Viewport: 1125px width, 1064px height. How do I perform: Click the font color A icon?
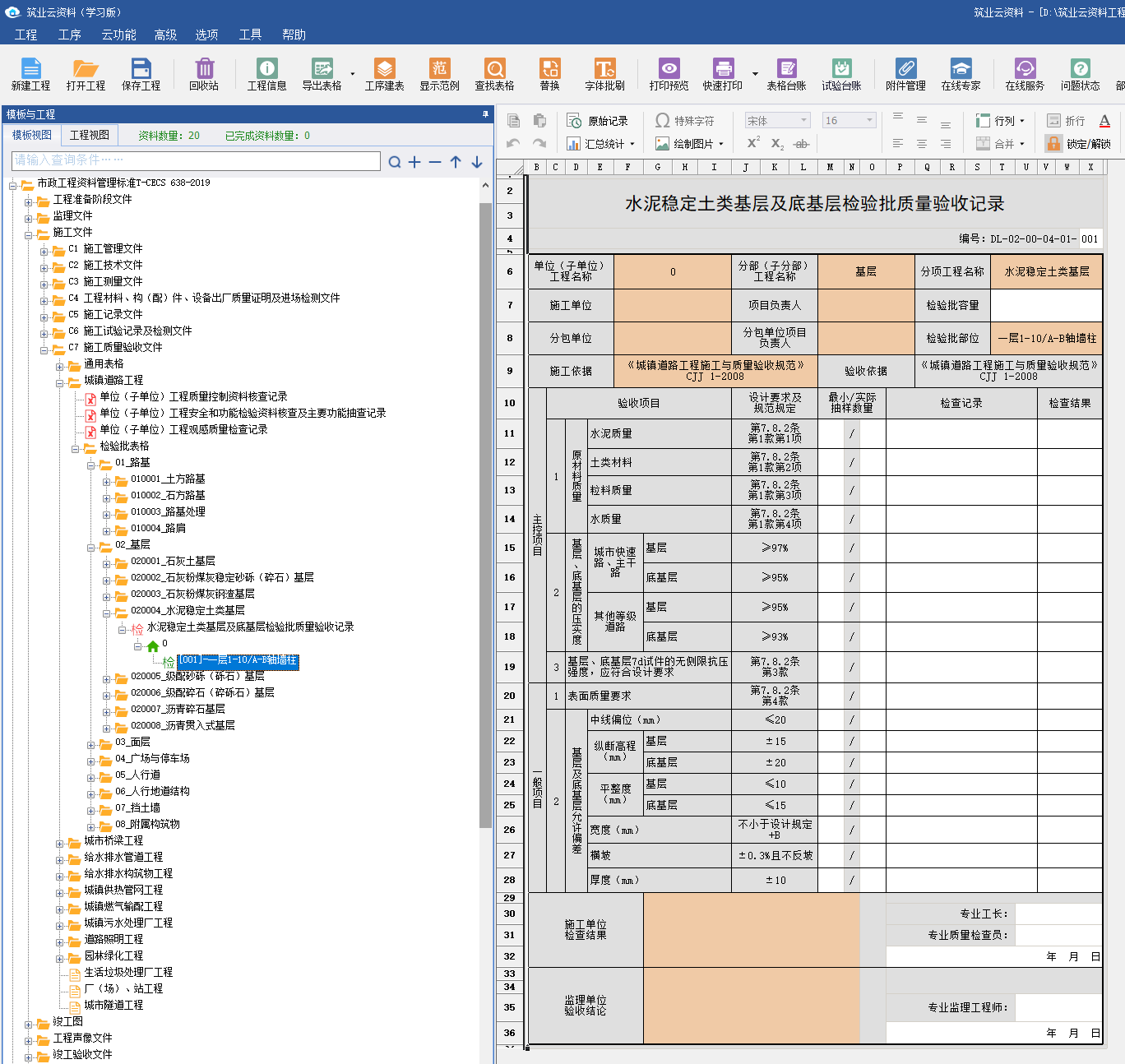[x=1104, y=121]
